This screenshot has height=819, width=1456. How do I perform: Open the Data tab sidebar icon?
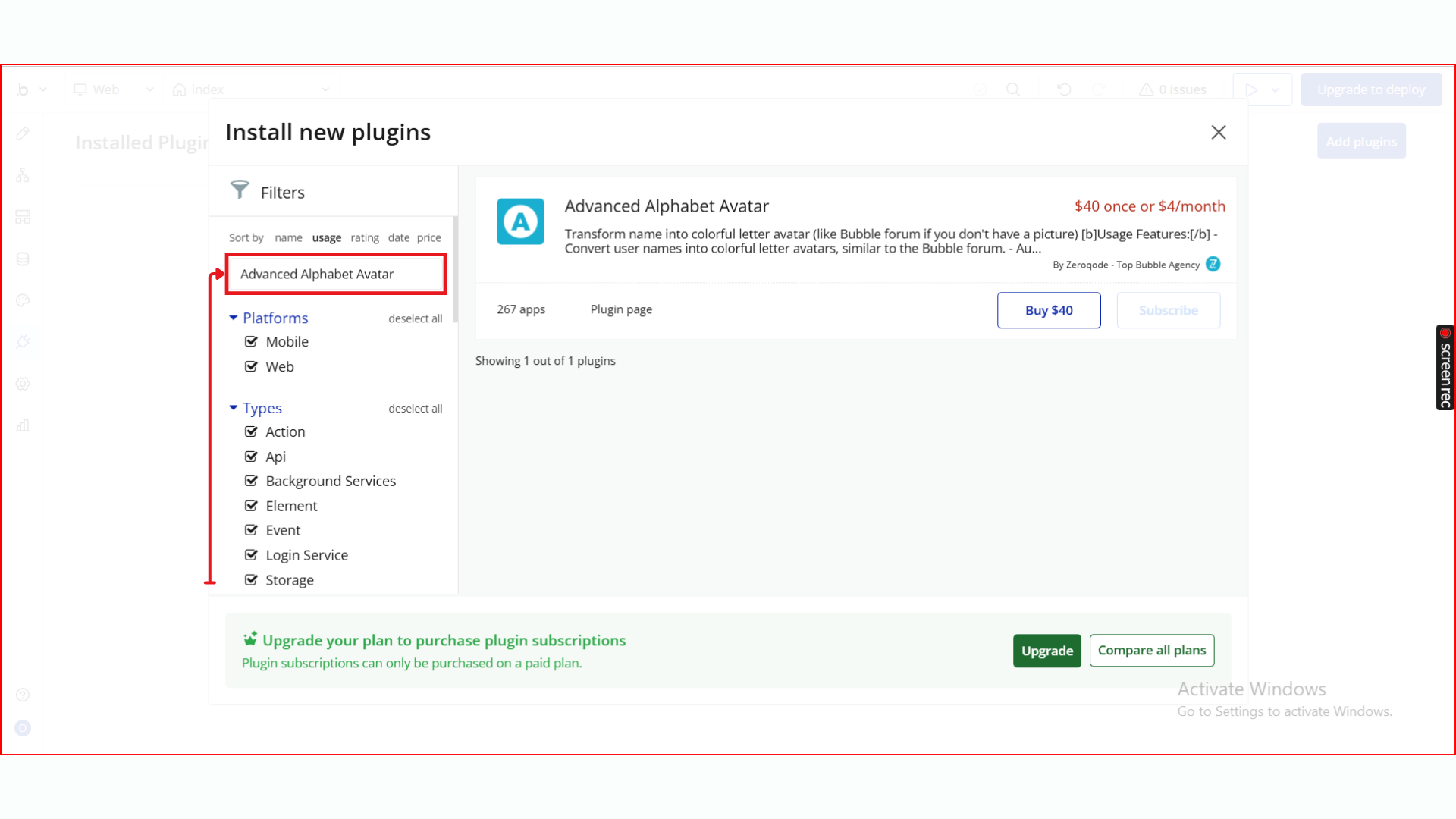pos(23,259)
